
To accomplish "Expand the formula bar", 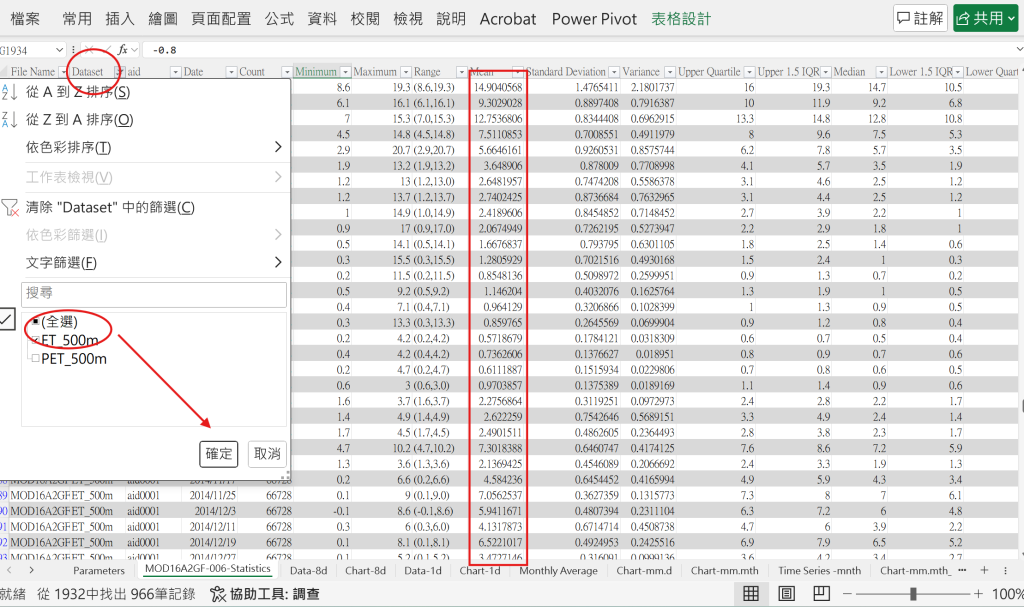I will pyautogui.click(x=1019, y=50).
